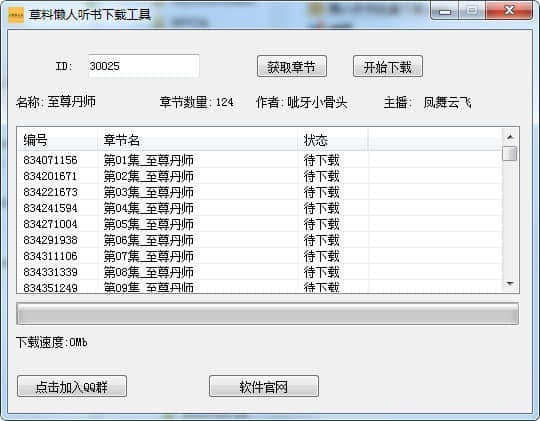Click chapter number 834241594
This screenshot has width=540, height=421.
pyautogui.click(x=50, y=208)
